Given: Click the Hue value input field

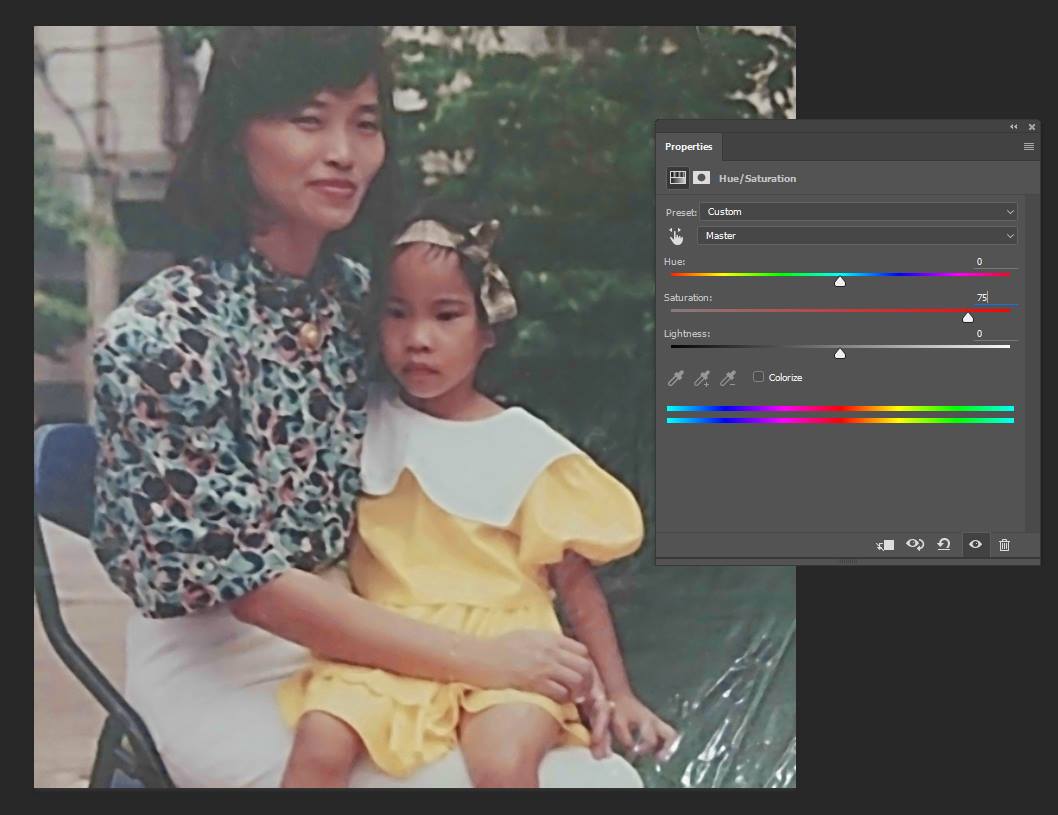Looking at the screenshot, I should click(994, 262).
